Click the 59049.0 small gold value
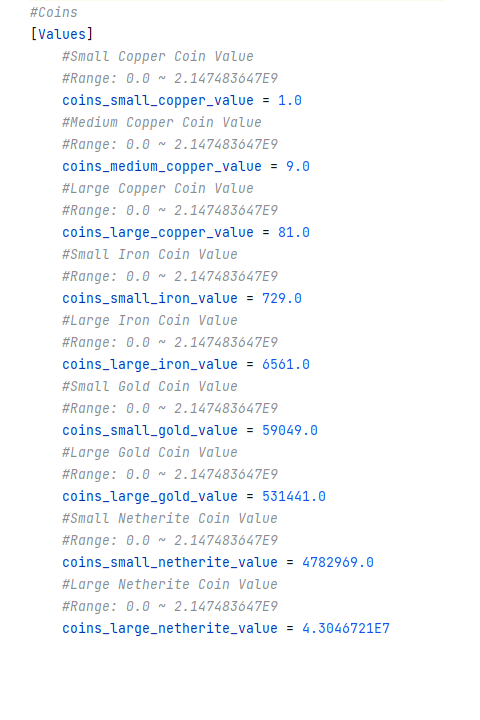 pyautogui.click(x=290, y=431)
